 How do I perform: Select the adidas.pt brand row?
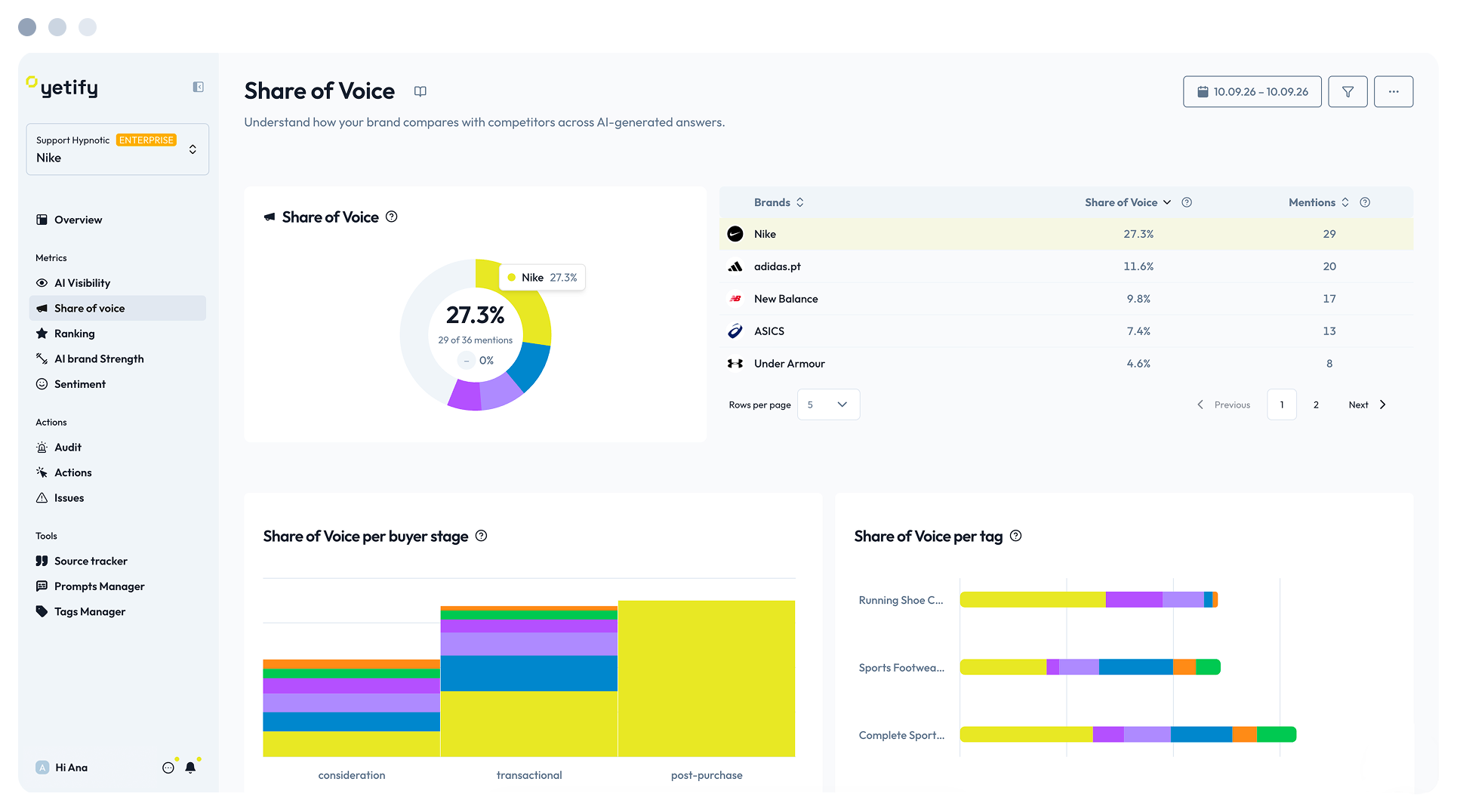(1066, 266)
